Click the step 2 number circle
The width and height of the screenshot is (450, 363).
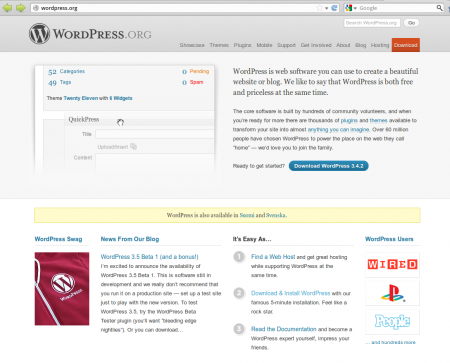239,293
